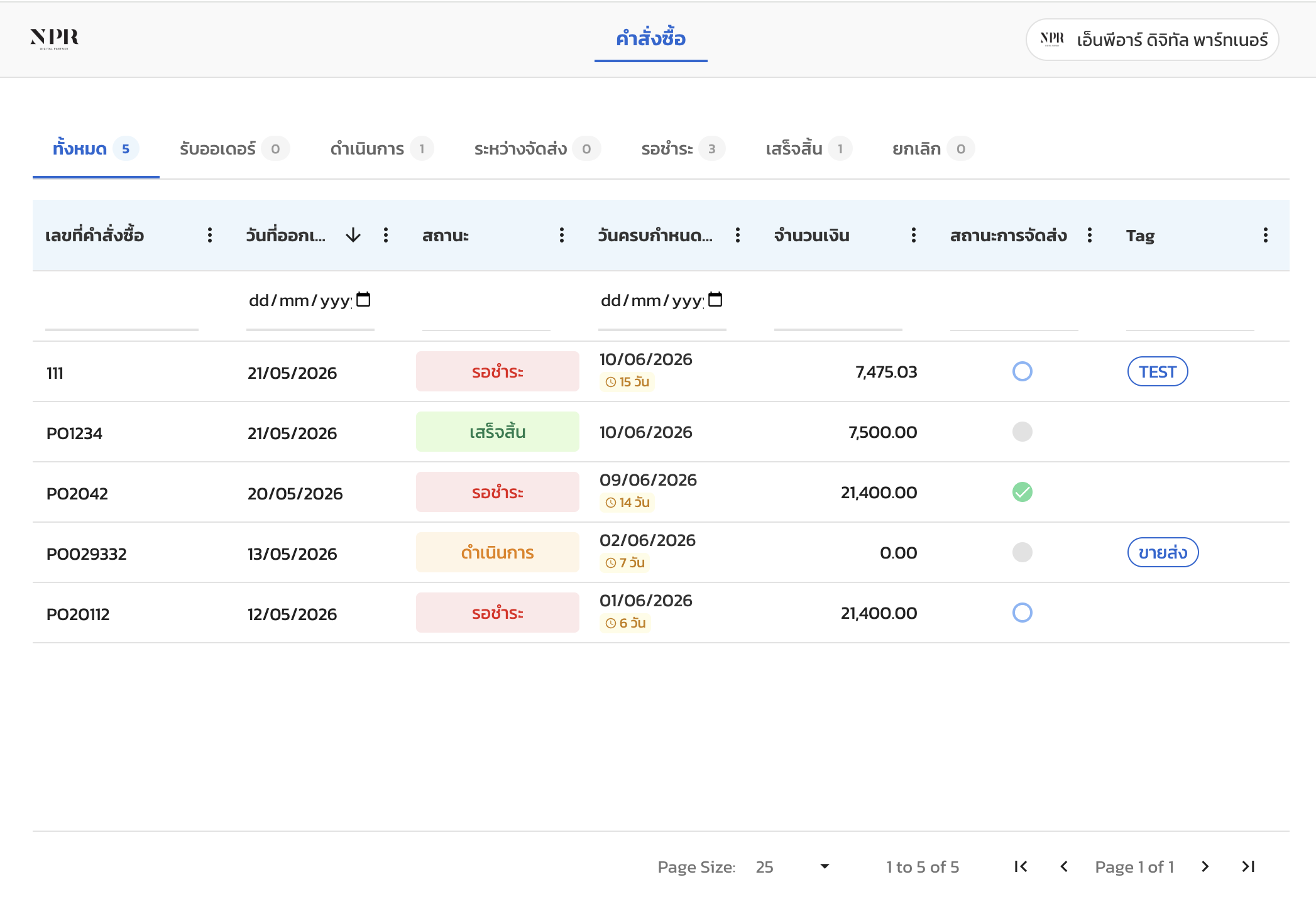Select the ยกเลิก filter tab
The width and height of the screenshot is (1316, 916).
(x=933, y=149)
